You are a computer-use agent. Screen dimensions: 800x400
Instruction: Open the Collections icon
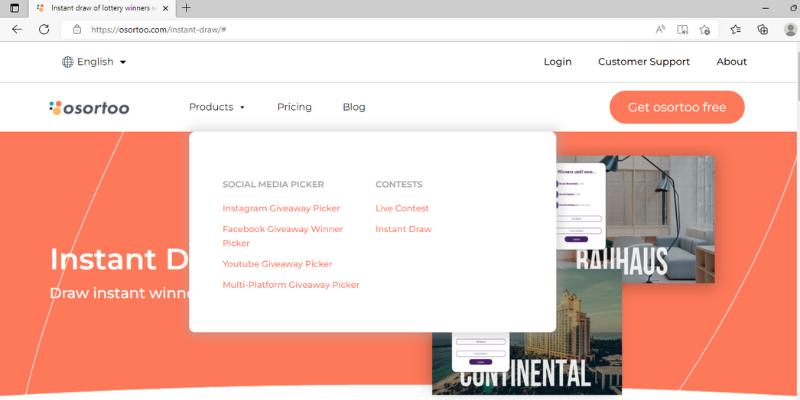coord(763,29)
